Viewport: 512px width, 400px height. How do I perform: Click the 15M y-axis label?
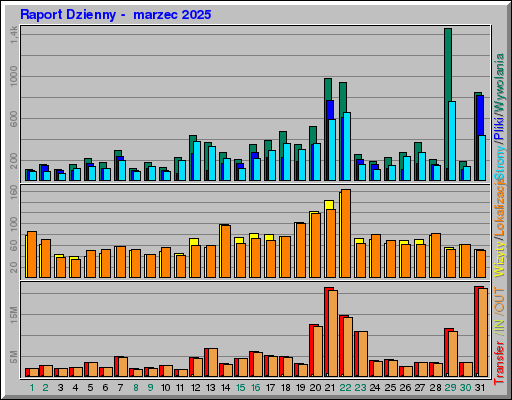click(14, 315)
